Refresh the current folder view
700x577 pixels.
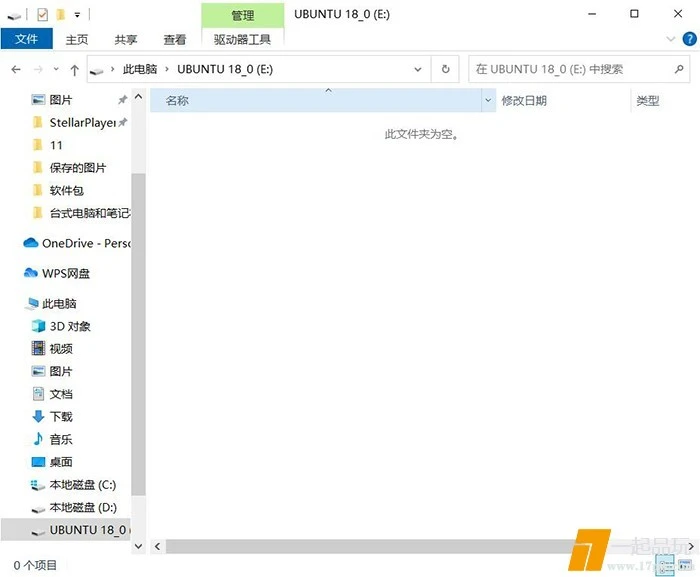coord(445,70)
